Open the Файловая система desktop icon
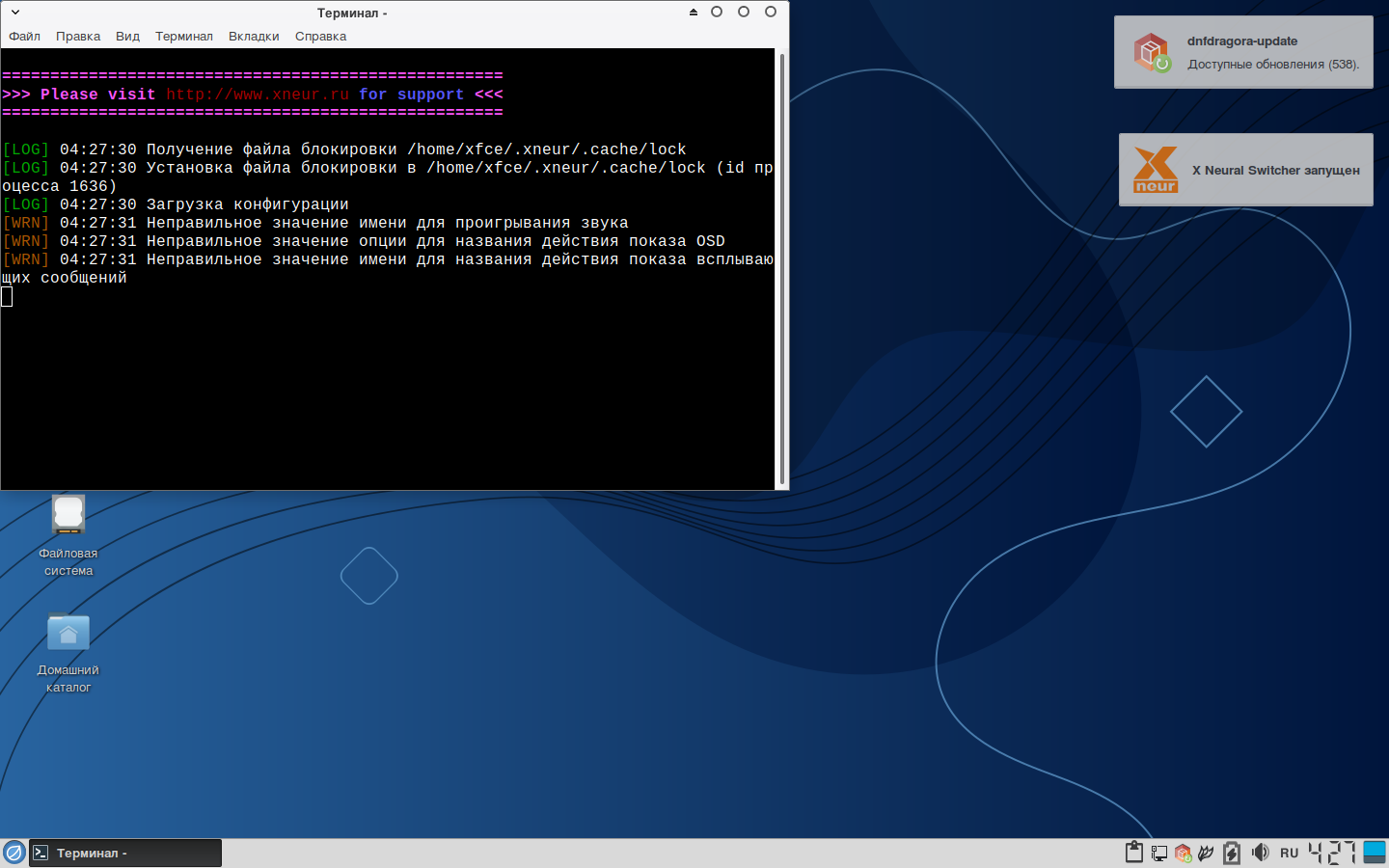 [68, 516]
